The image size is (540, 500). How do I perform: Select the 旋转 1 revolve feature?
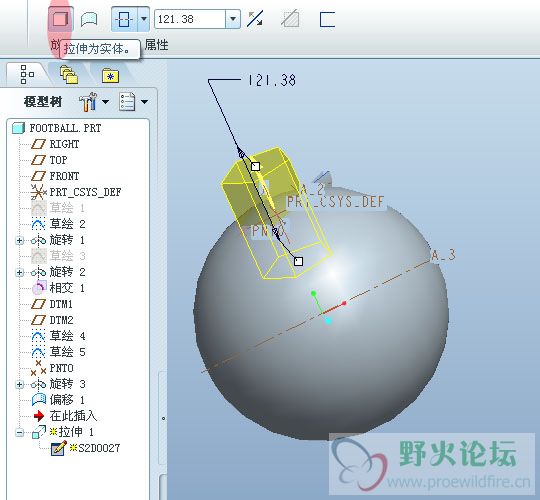[x=67, y=240]
